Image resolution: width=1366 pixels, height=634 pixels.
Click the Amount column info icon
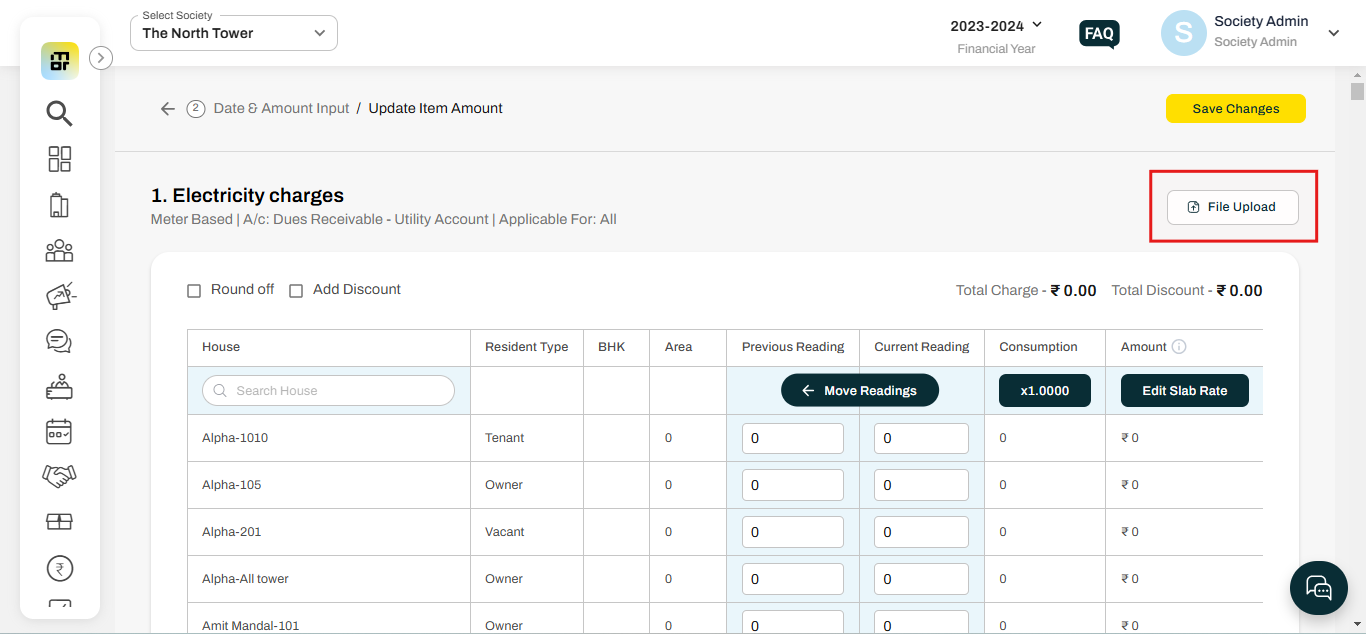point(1179,347)
